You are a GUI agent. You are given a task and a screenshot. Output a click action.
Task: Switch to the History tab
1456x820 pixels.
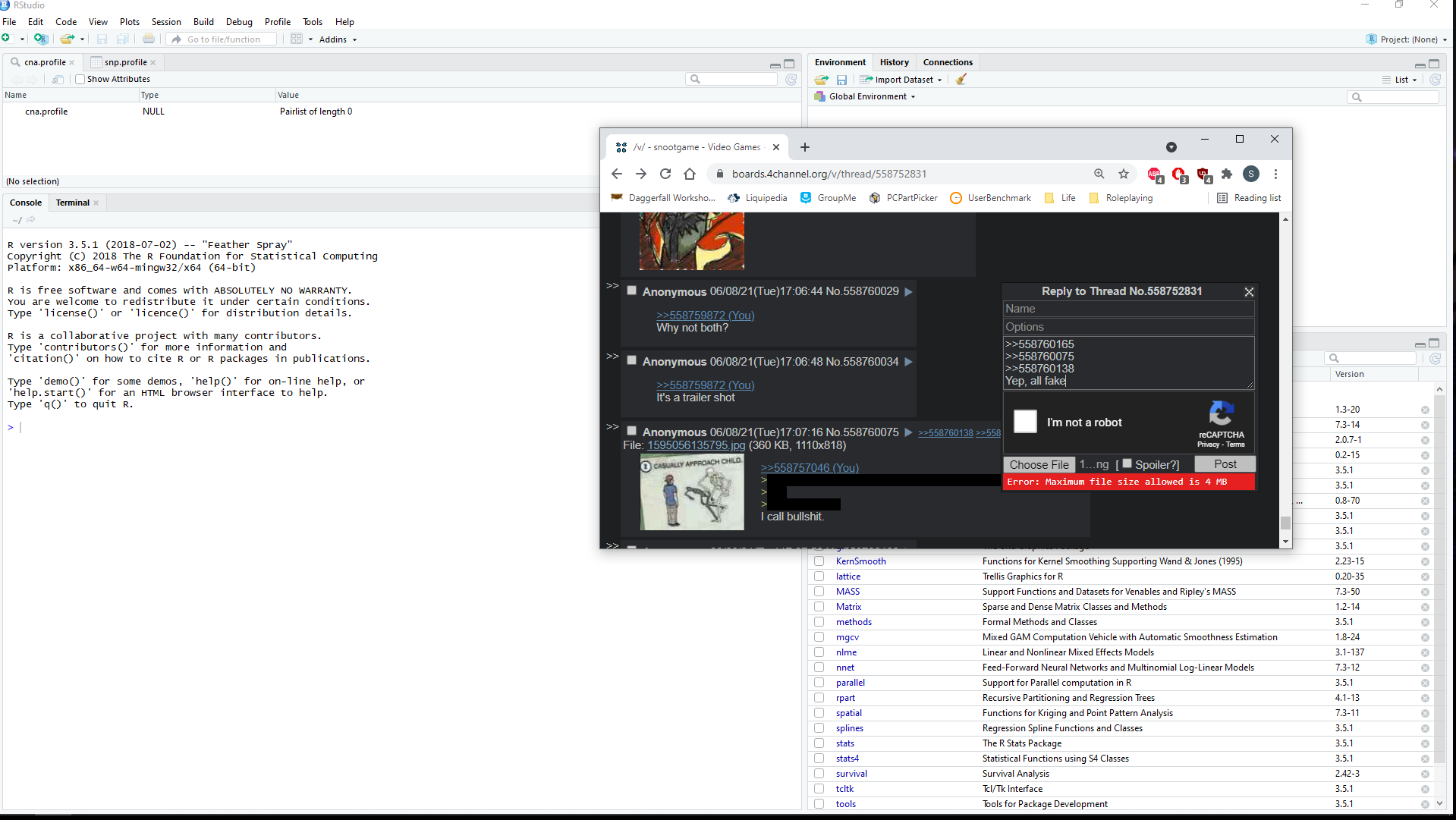pos(894,62)
